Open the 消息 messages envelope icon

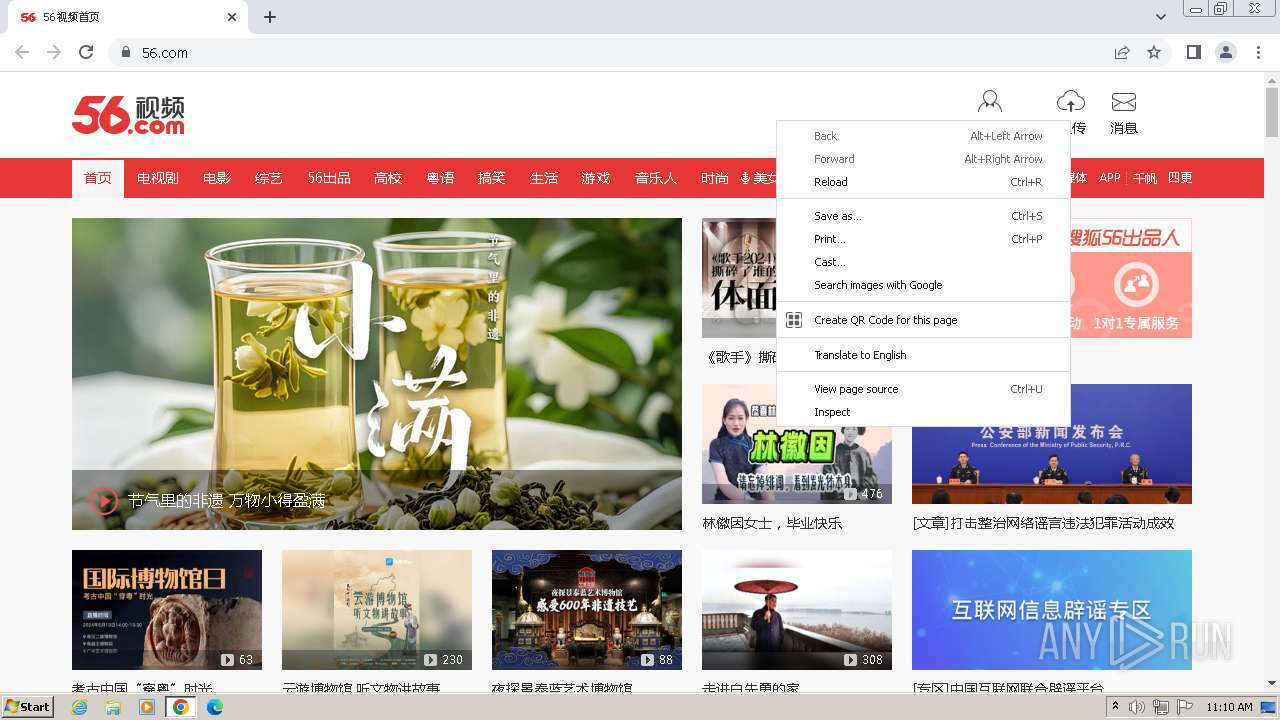pos(1124,102)
